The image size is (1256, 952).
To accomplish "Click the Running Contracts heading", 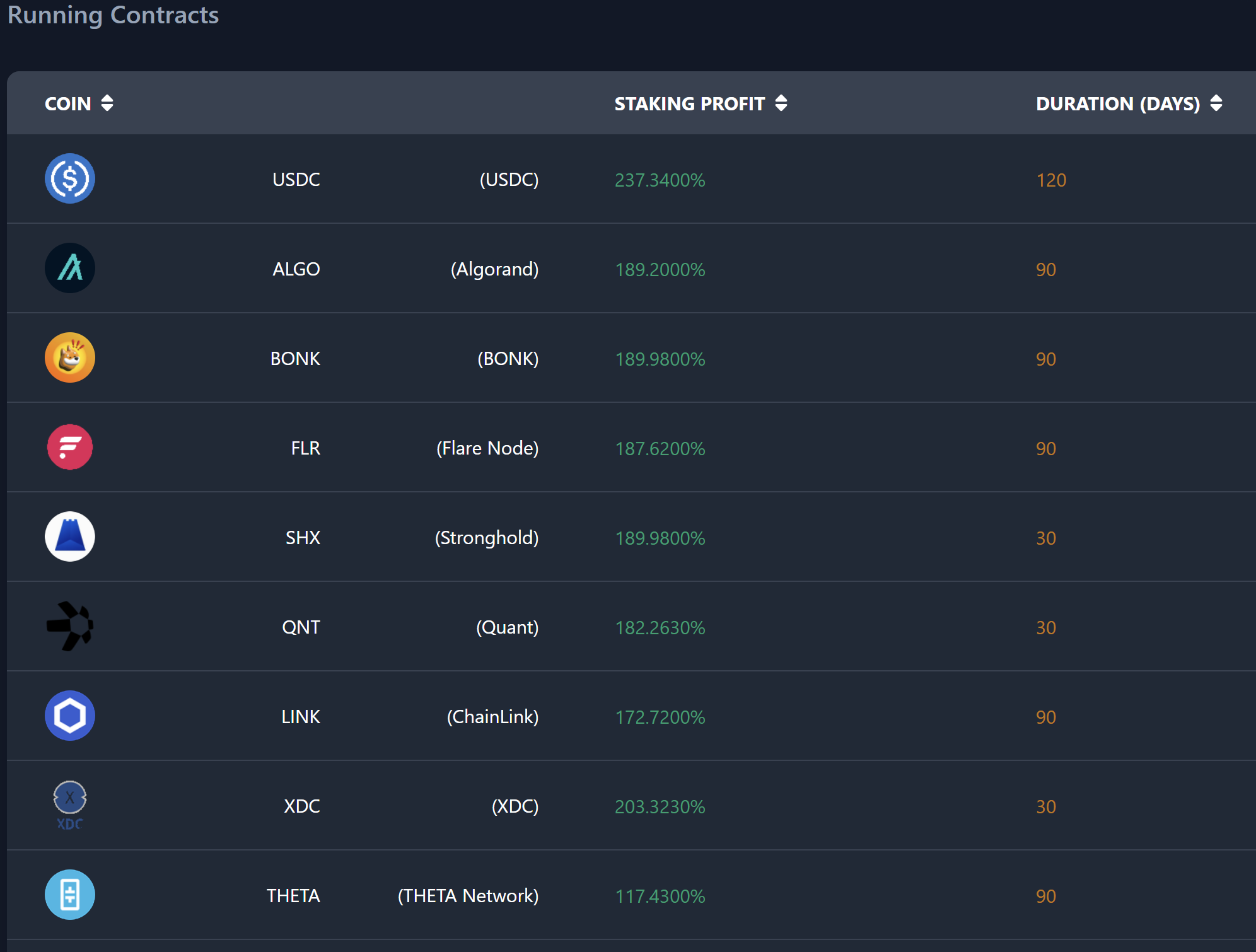I will click(113, 15).
